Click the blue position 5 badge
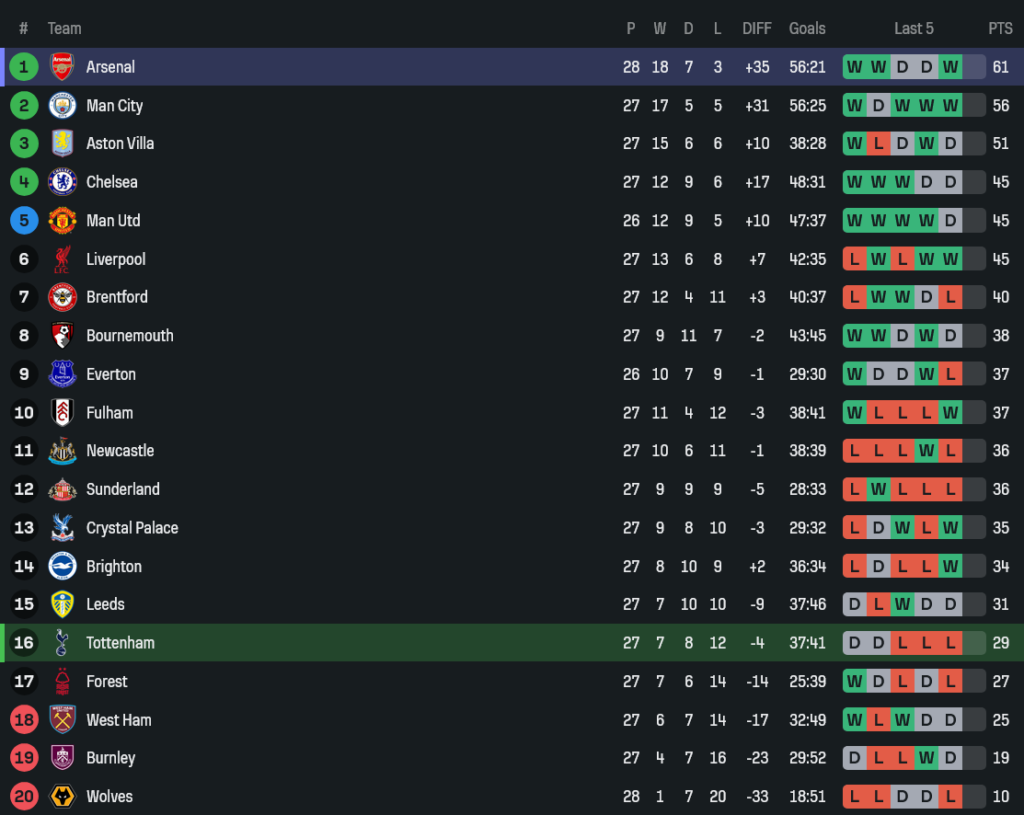 (24, 221)
